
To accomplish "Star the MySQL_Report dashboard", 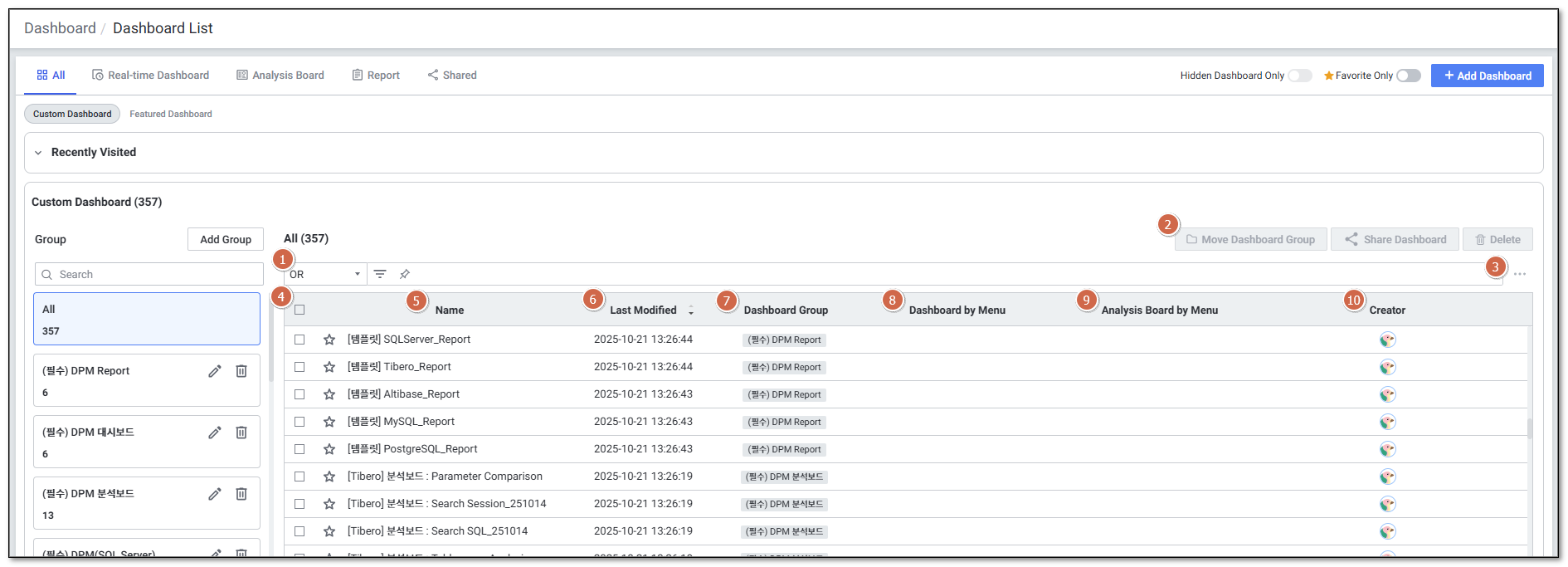I will point(329,422).
